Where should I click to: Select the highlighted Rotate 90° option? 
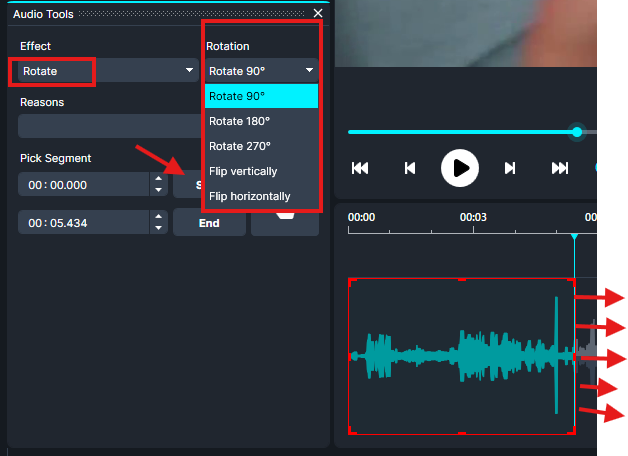(x=261, y=96)
